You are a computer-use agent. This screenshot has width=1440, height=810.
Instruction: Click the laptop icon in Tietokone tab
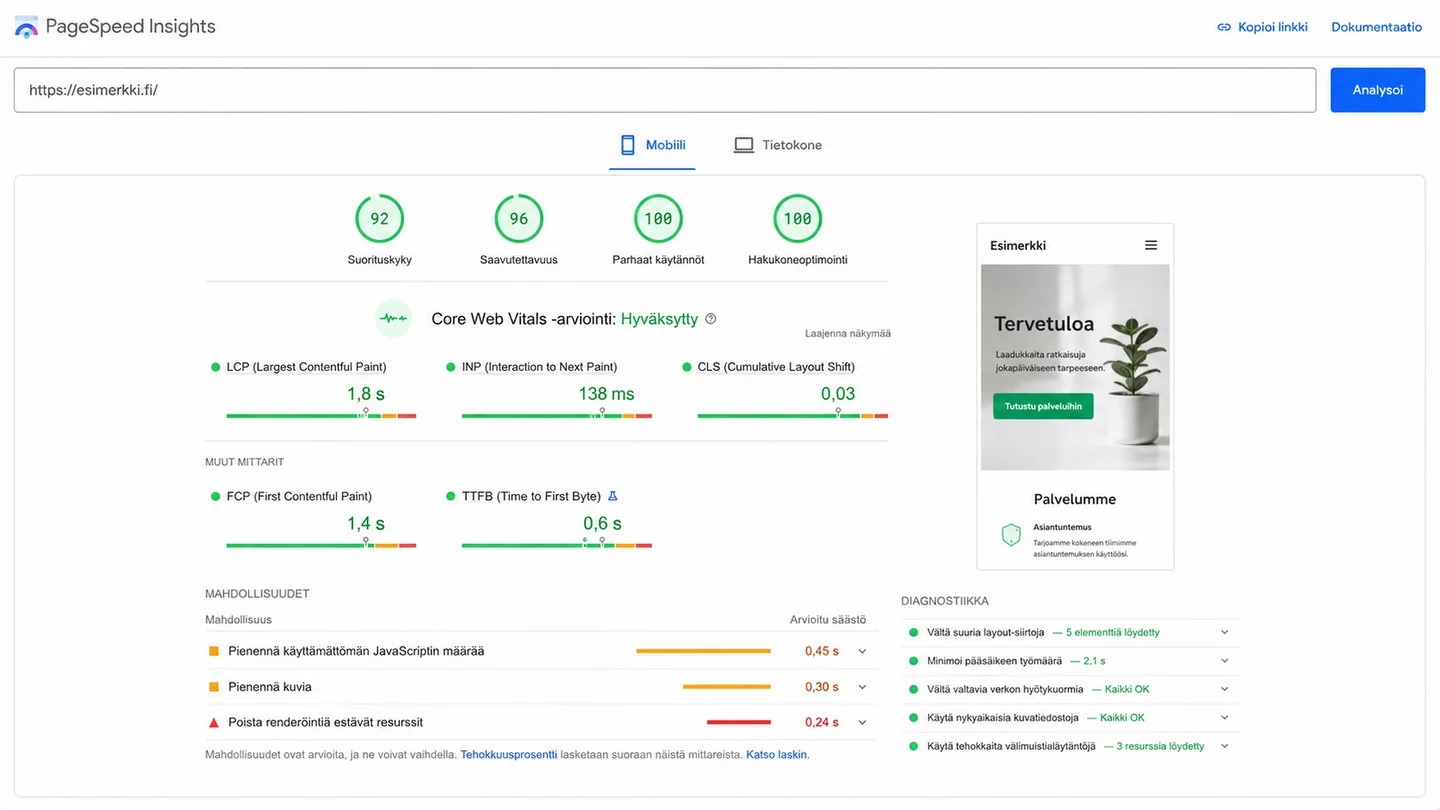click(x=743, y=145)
